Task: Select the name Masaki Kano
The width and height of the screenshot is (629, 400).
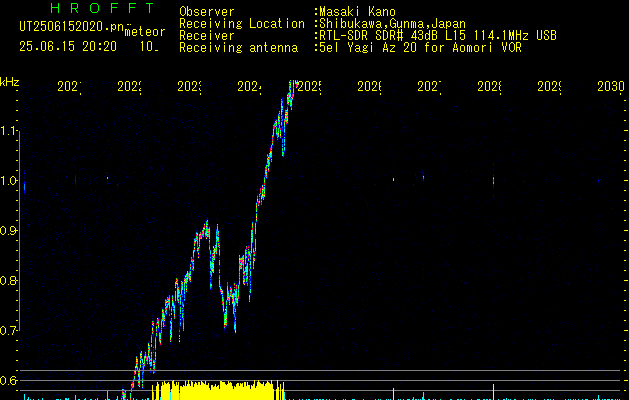Action: pos(357,12)
